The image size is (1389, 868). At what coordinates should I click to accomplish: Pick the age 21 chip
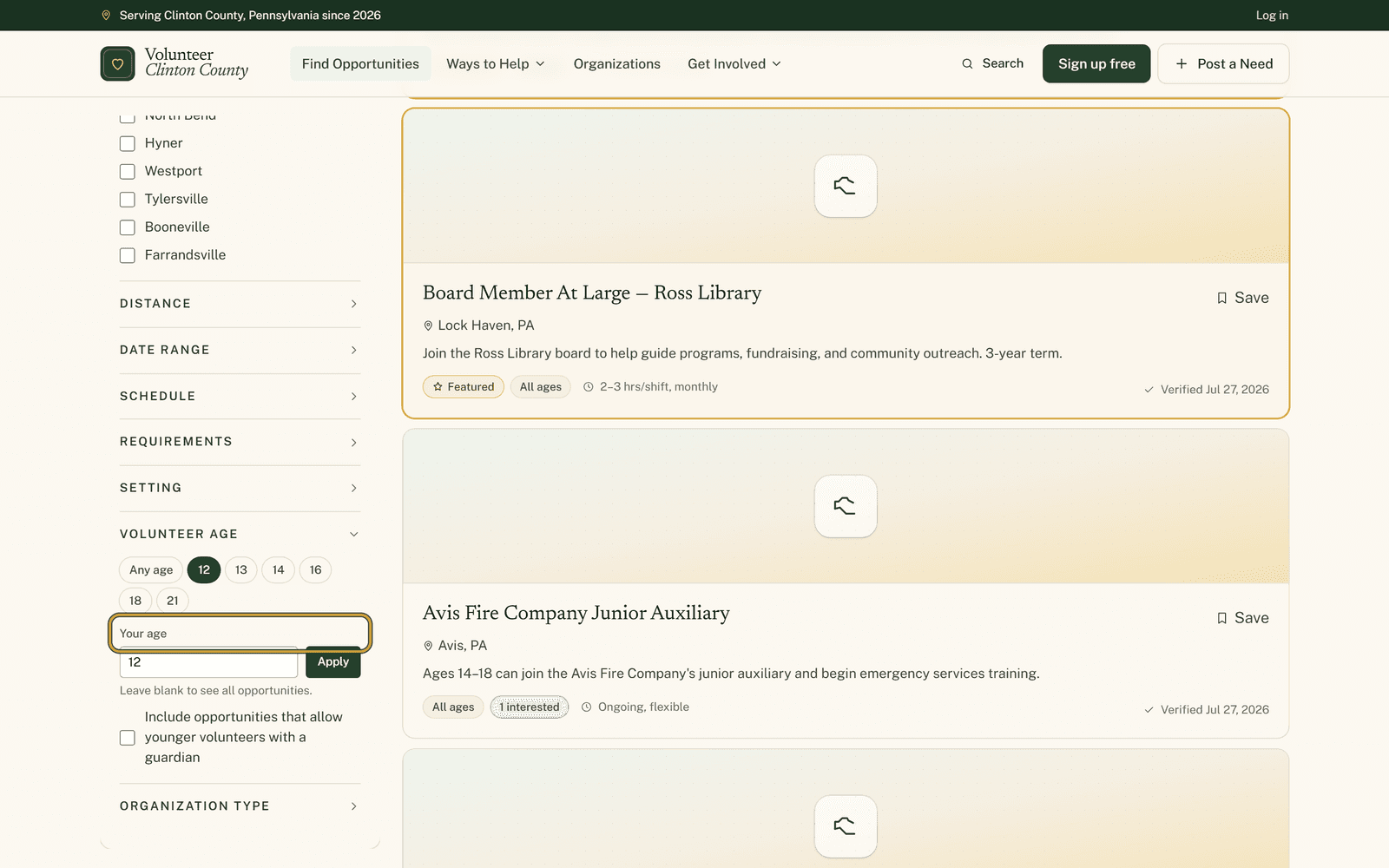pos(173,601)
